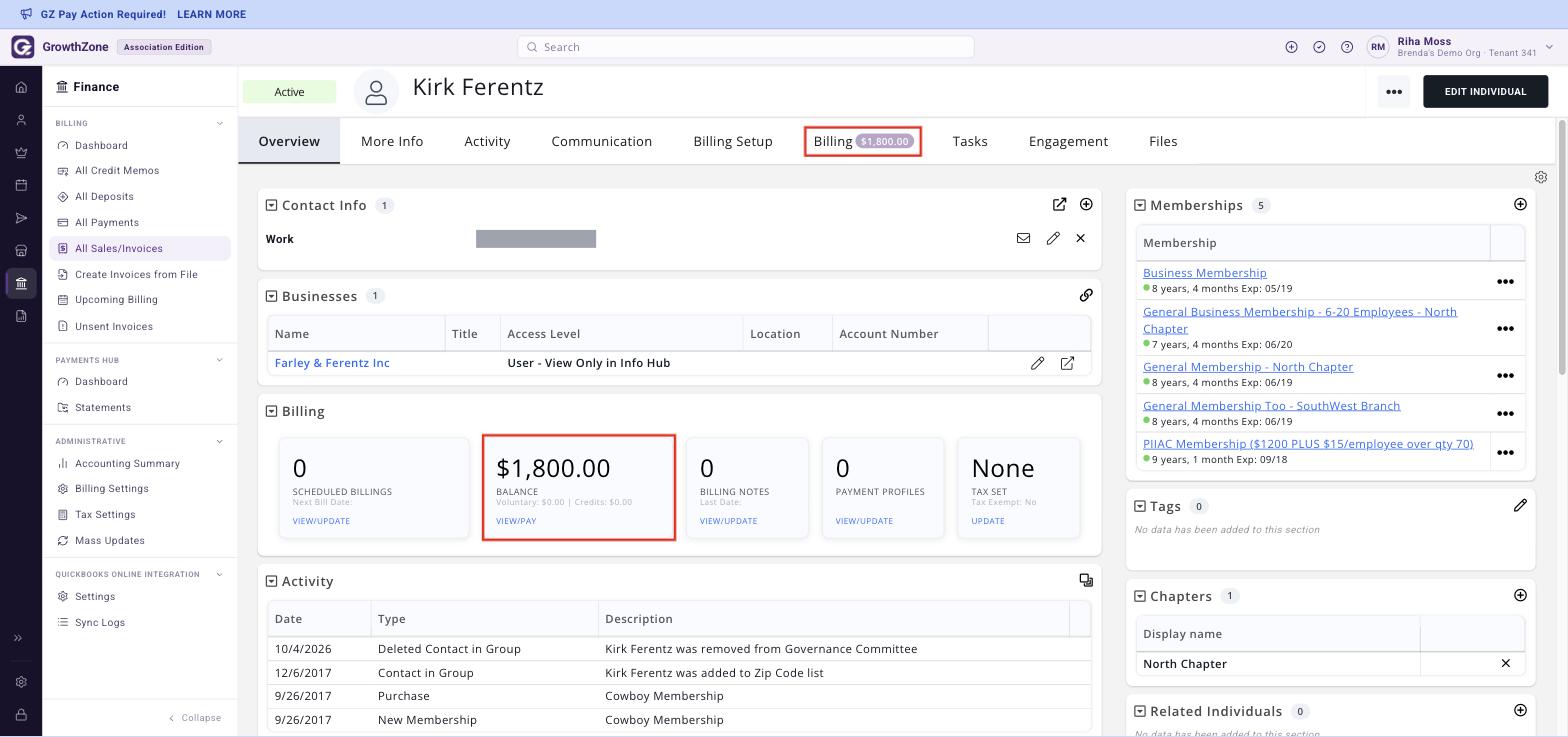This screenshot has width=1568, height=737.
Task: Delete the Work contact info entry
Action: pyautogui.click(x=1080, y=238)
